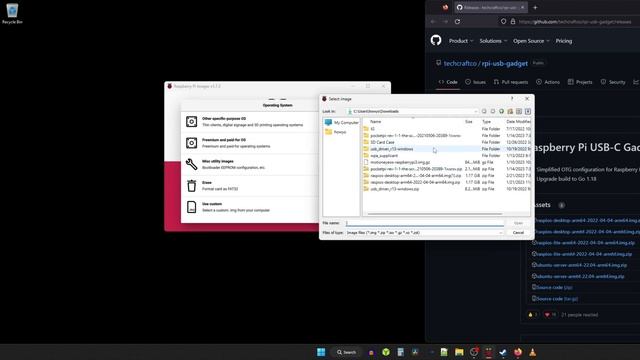Image resolution: width=640 pixels, height=360 pixels.
Task: Click help question mark in Select image dialog
Action: pyautogui.click(x=512, y=99)
